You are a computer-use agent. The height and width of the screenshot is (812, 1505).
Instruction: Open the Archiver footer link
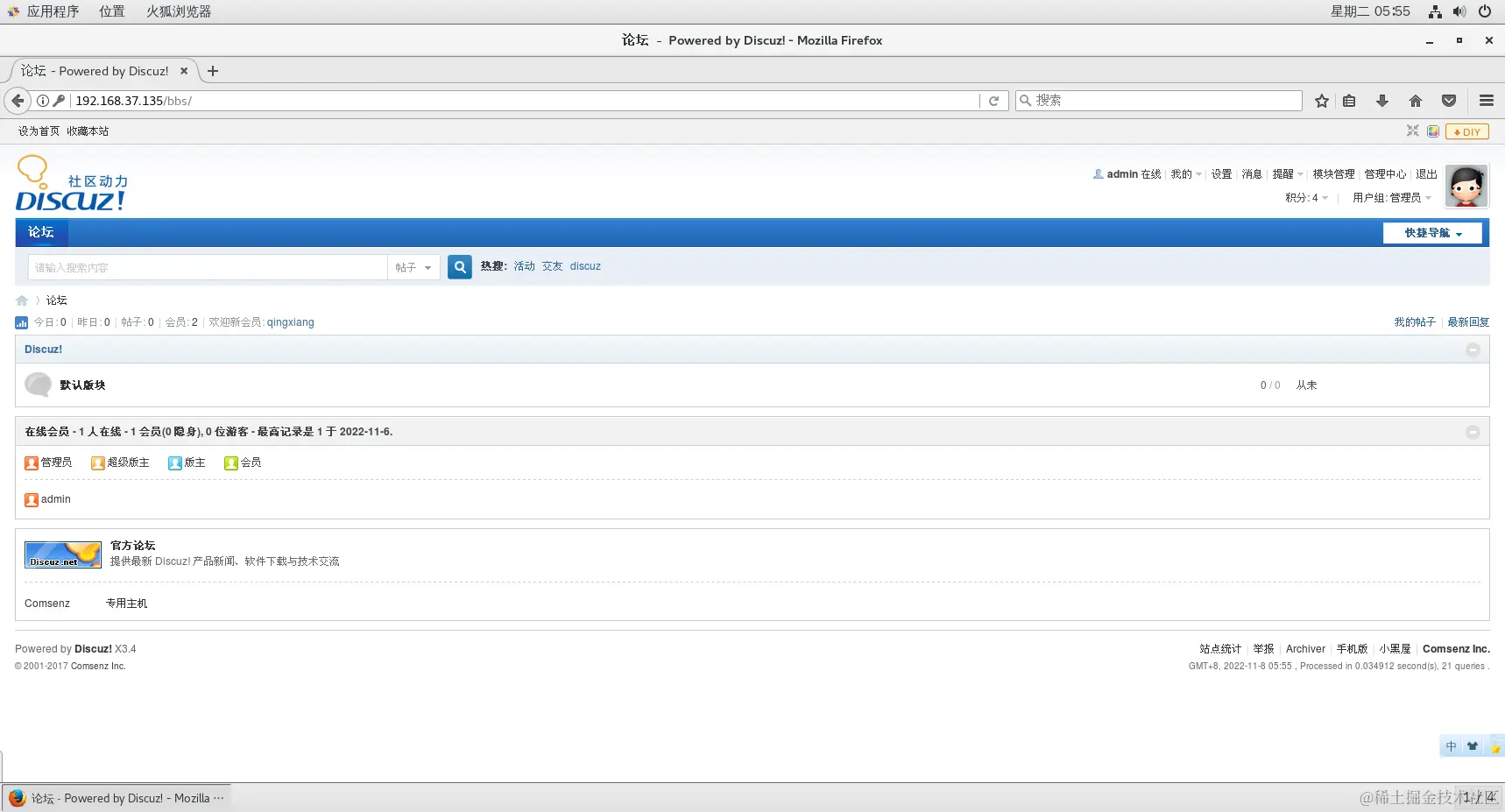tap(1305, 649)
